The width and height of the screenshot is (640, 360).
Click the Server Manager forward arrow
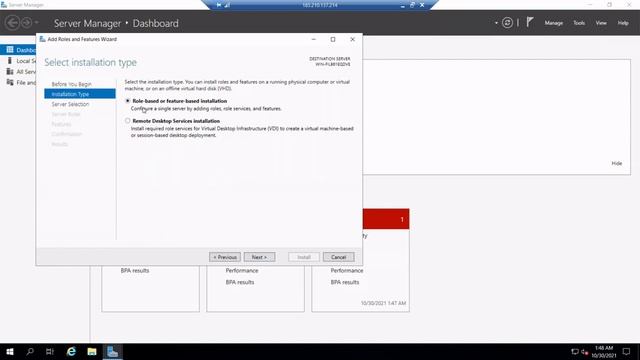tap(27, 23)
